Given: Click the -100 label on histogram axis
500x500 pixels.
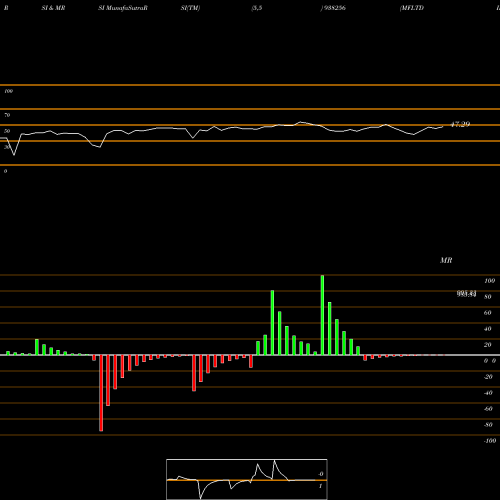Looking at the screenshot, I should 490,441.
